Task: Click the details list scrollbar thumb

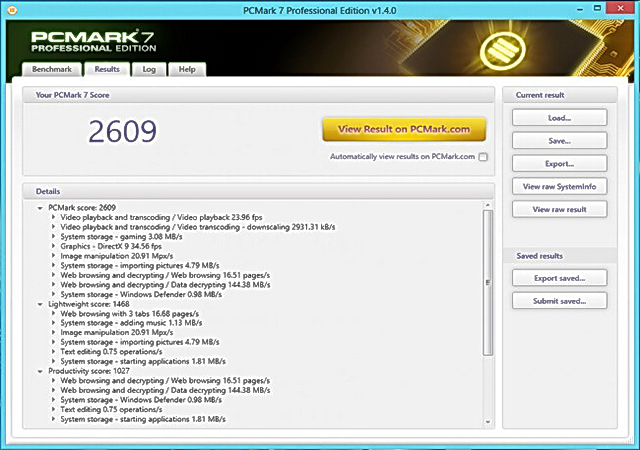Action: point(488,283)
